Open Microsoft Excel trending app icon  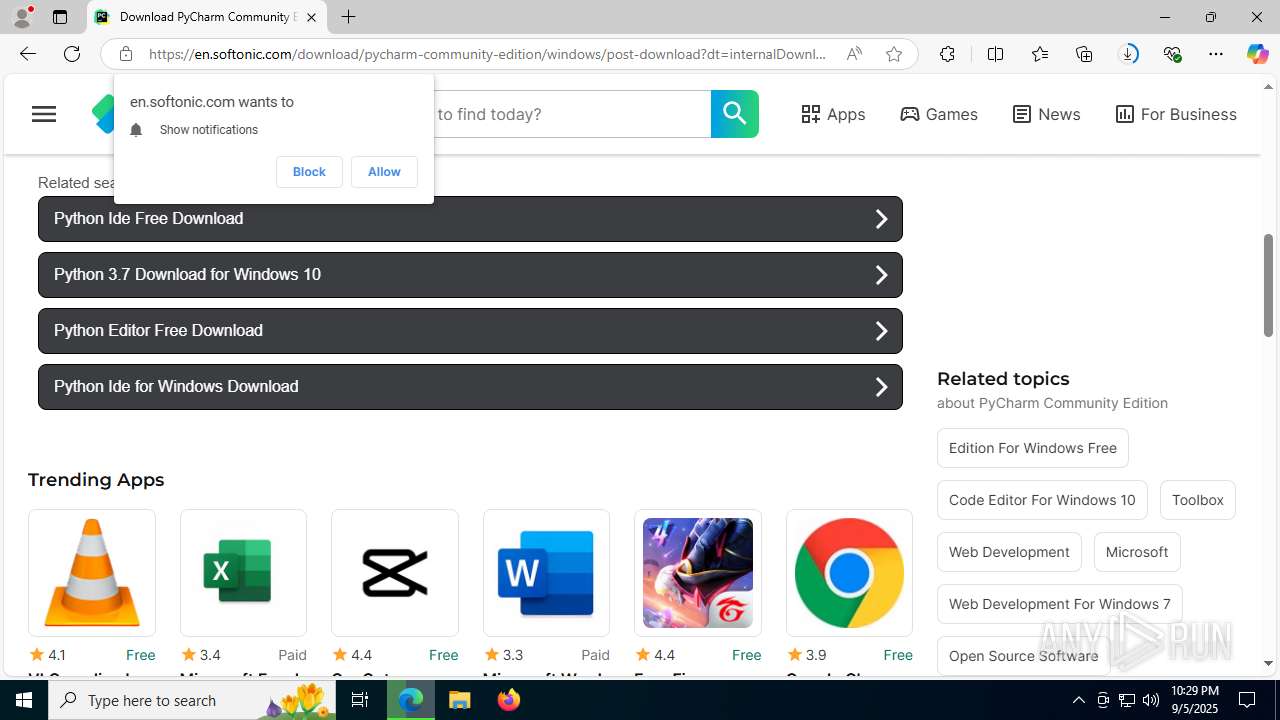pos(243,573)
